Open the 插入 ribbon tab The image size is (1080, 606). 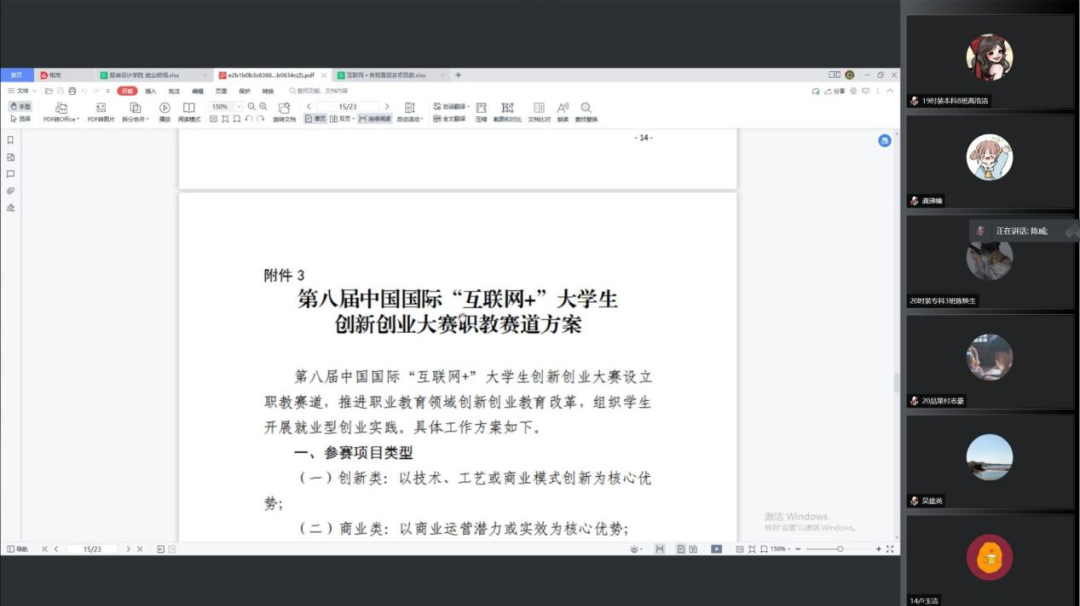151,91
